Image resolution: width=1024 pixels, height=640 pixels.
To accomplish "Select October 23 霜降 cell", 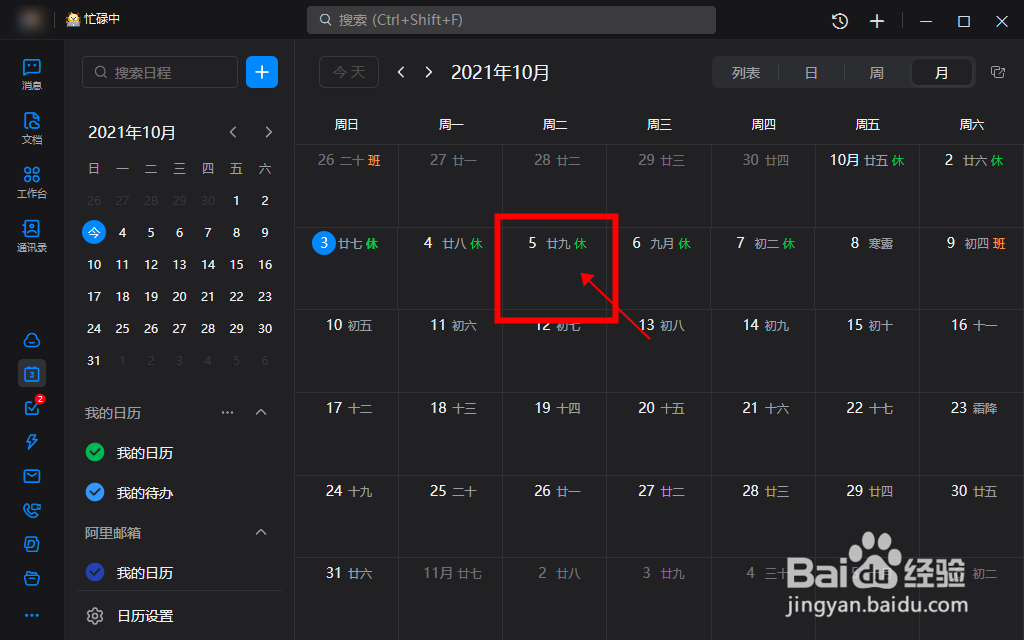I will 972,434.
